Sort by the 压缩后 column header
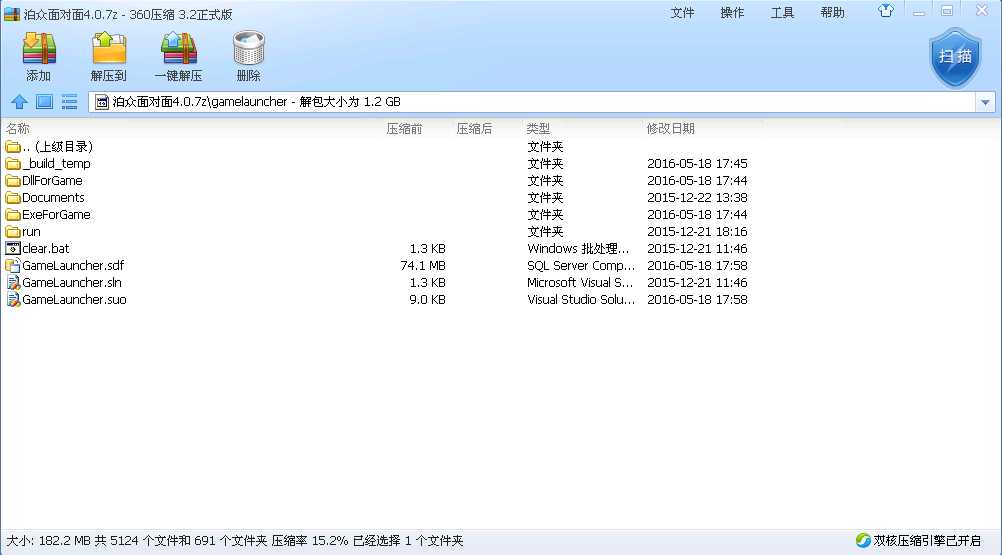1002x555 pixels. tap(474, 129)
